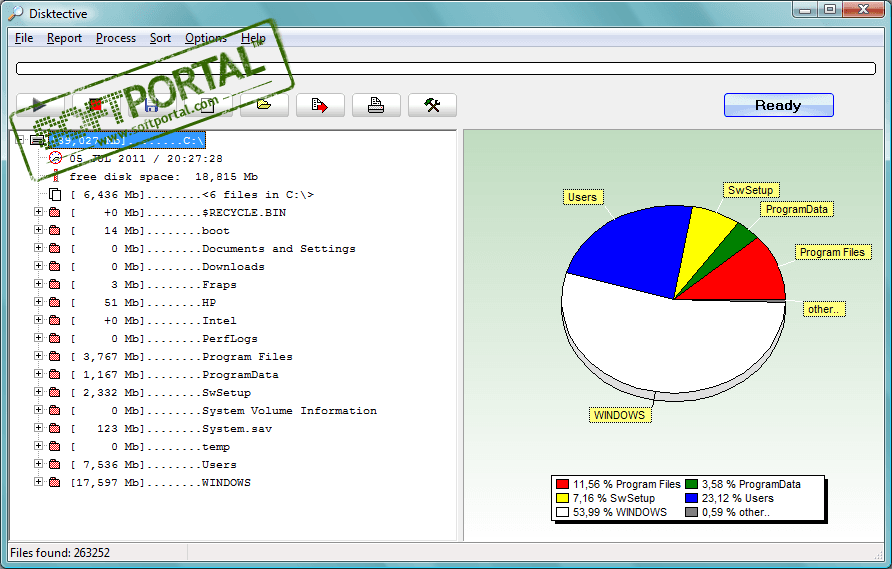Click the printer toolbar icon
892x569 pixels.
point(375,105)
